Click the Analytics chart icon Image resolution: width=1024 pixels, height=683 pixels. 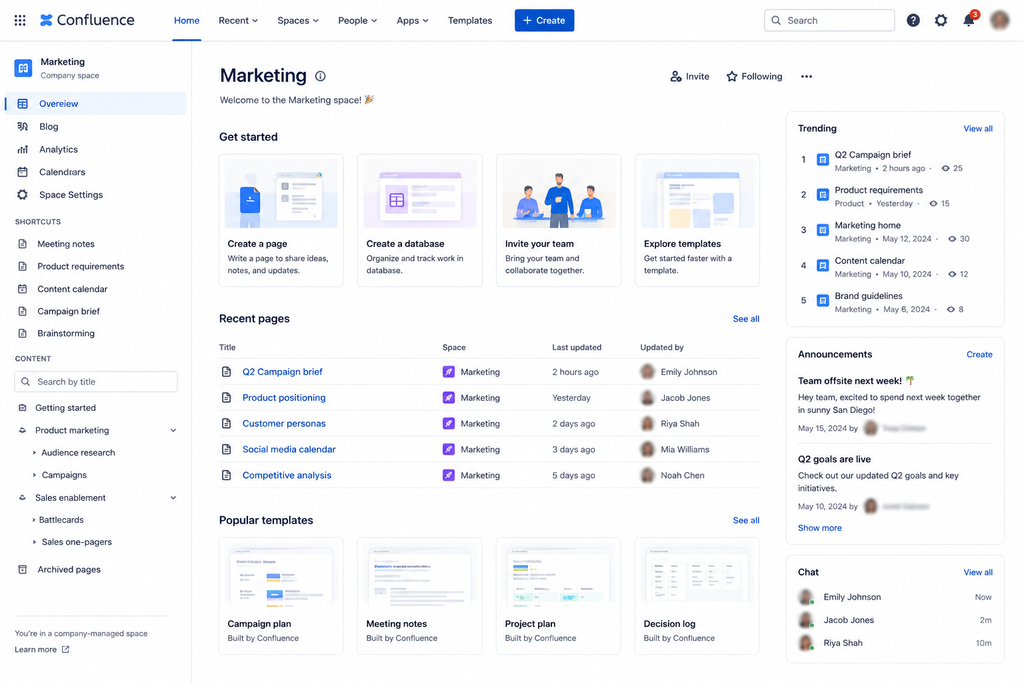coord(23,150)
